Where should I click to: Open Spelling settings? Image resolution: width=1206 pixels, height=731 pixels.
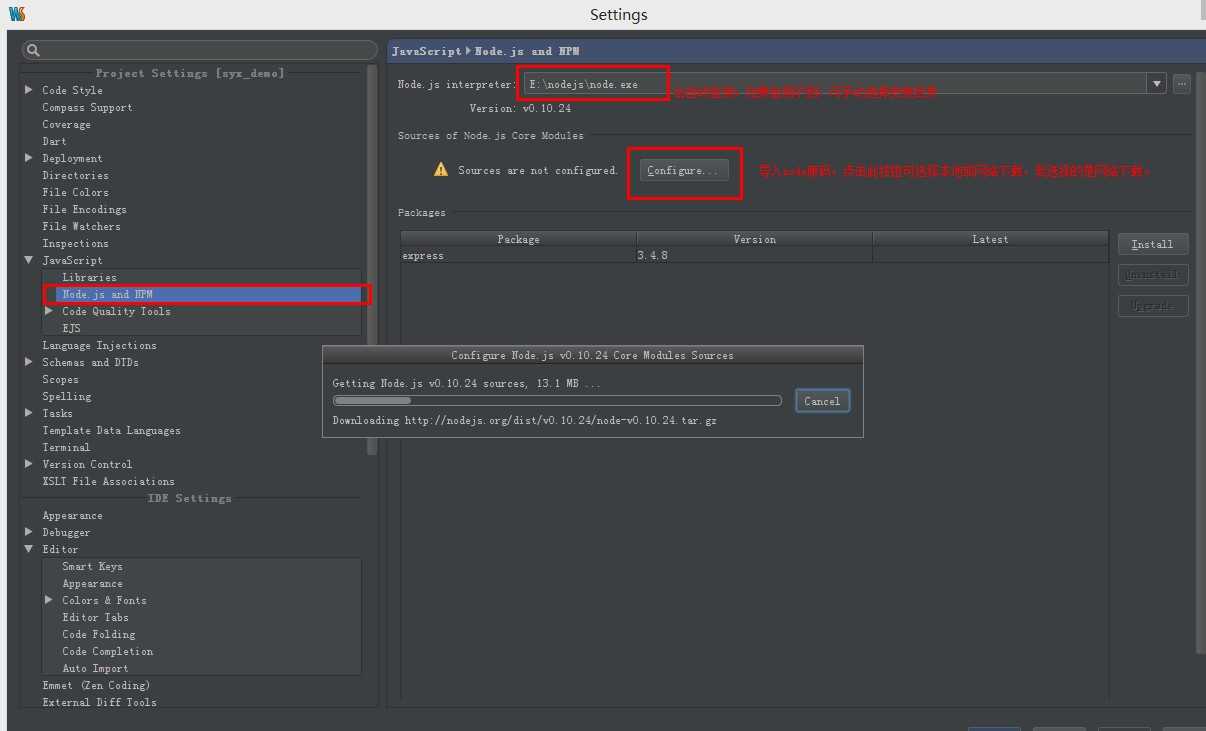point(66,396)
